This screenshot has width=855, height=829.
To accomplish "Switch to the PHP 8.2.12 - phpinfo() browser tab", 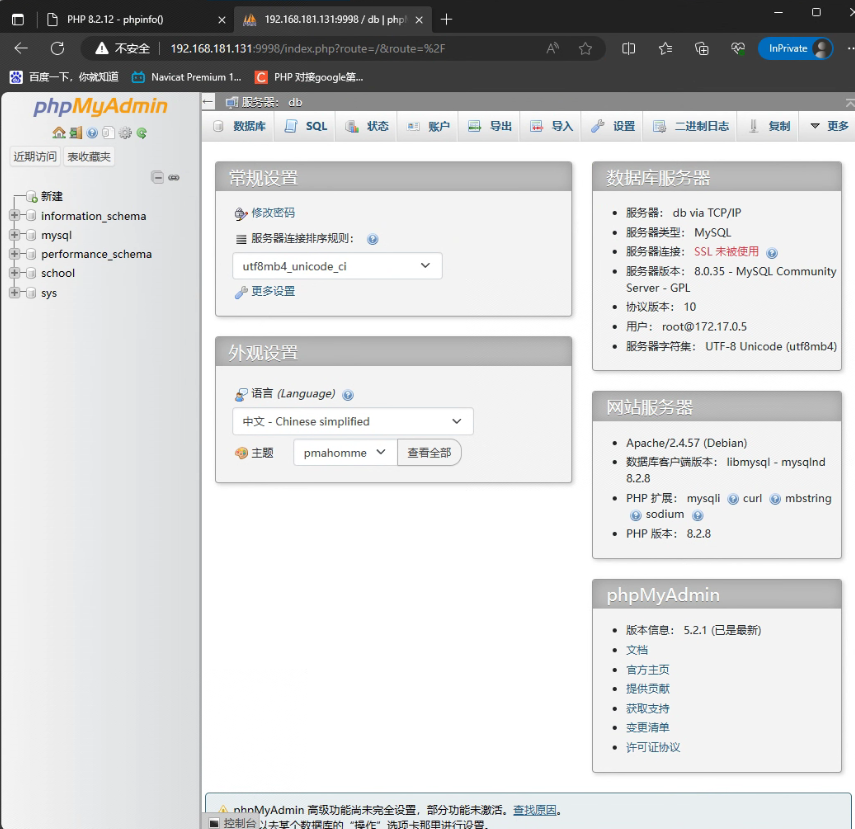I will (134, 20).
